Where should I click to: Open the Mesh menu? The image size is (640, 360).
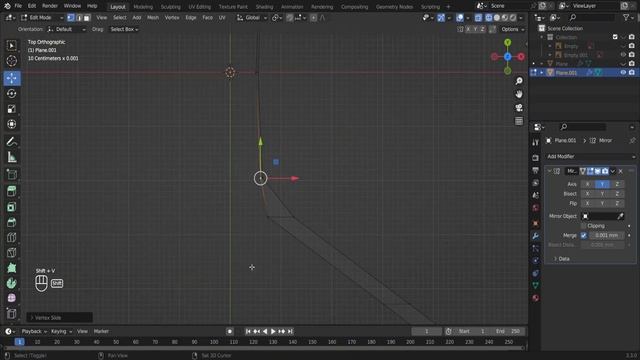pyautogui.click(x=153, y=18)
